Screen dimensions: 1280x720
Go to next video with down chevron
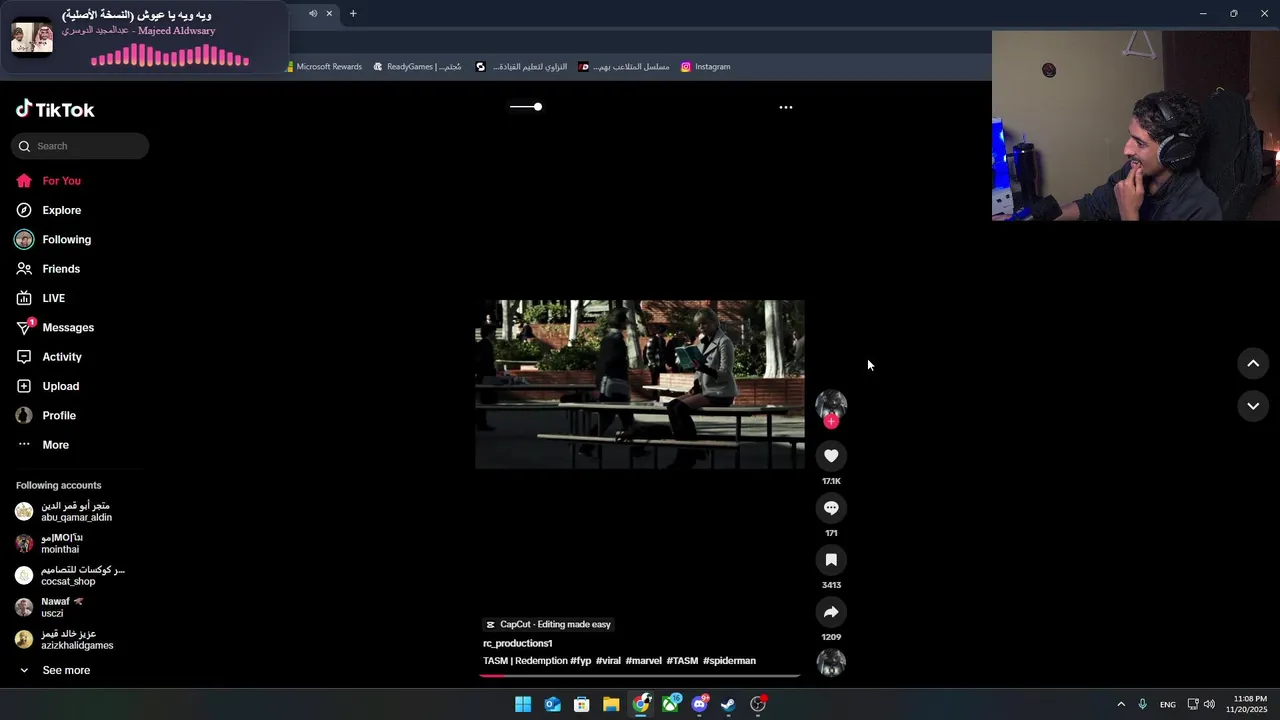tap(1253, 406)
